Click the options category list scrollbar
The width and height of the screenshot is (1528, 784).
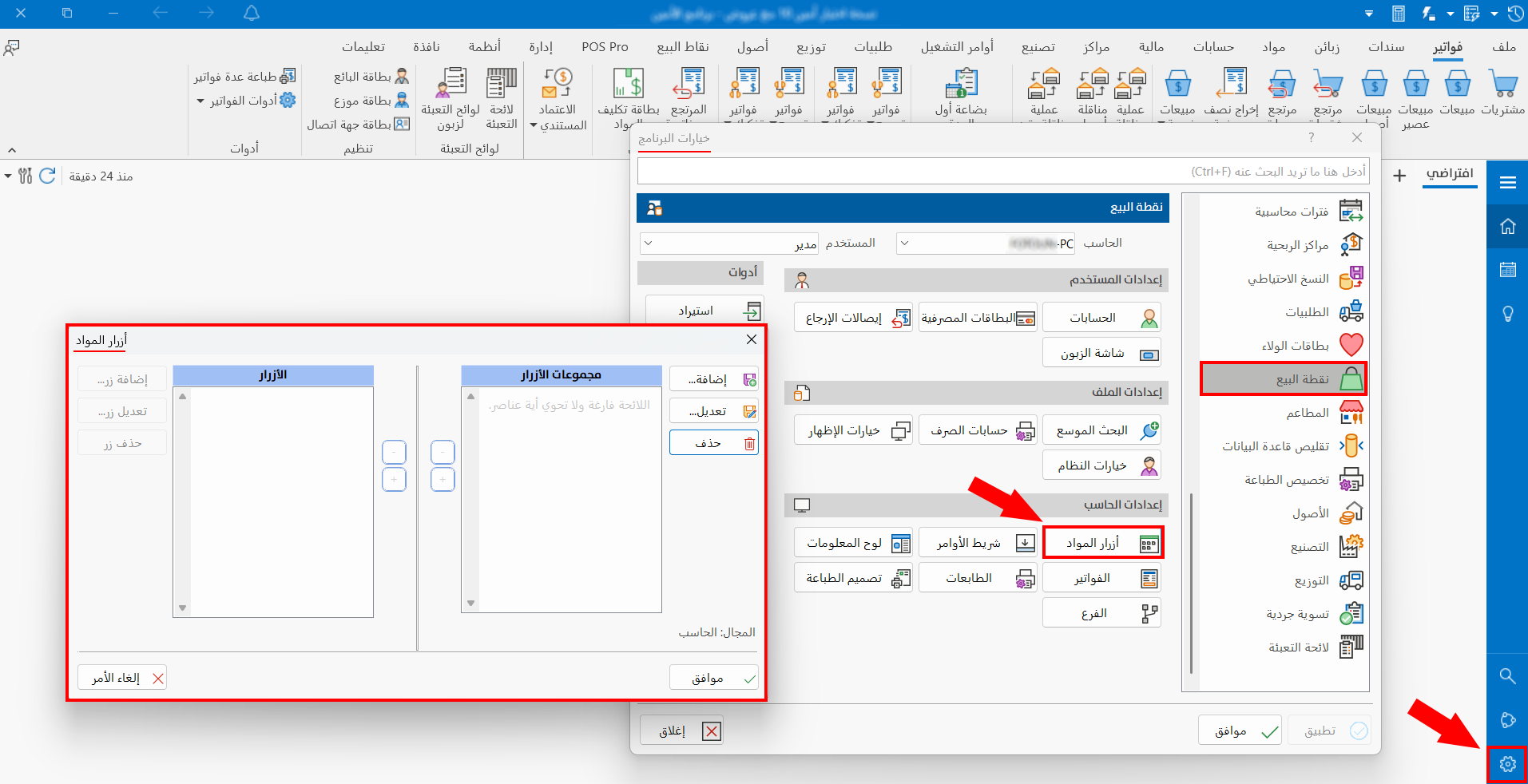(x=1191, y=583)
